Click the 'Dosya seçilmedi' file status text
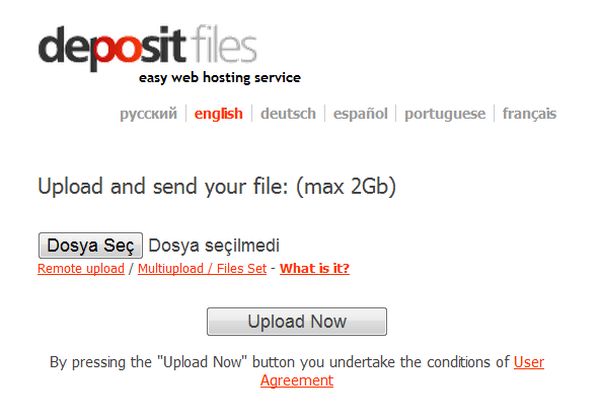Image resolution: width=600 pixels, height=418 pixels. (214, 245)
